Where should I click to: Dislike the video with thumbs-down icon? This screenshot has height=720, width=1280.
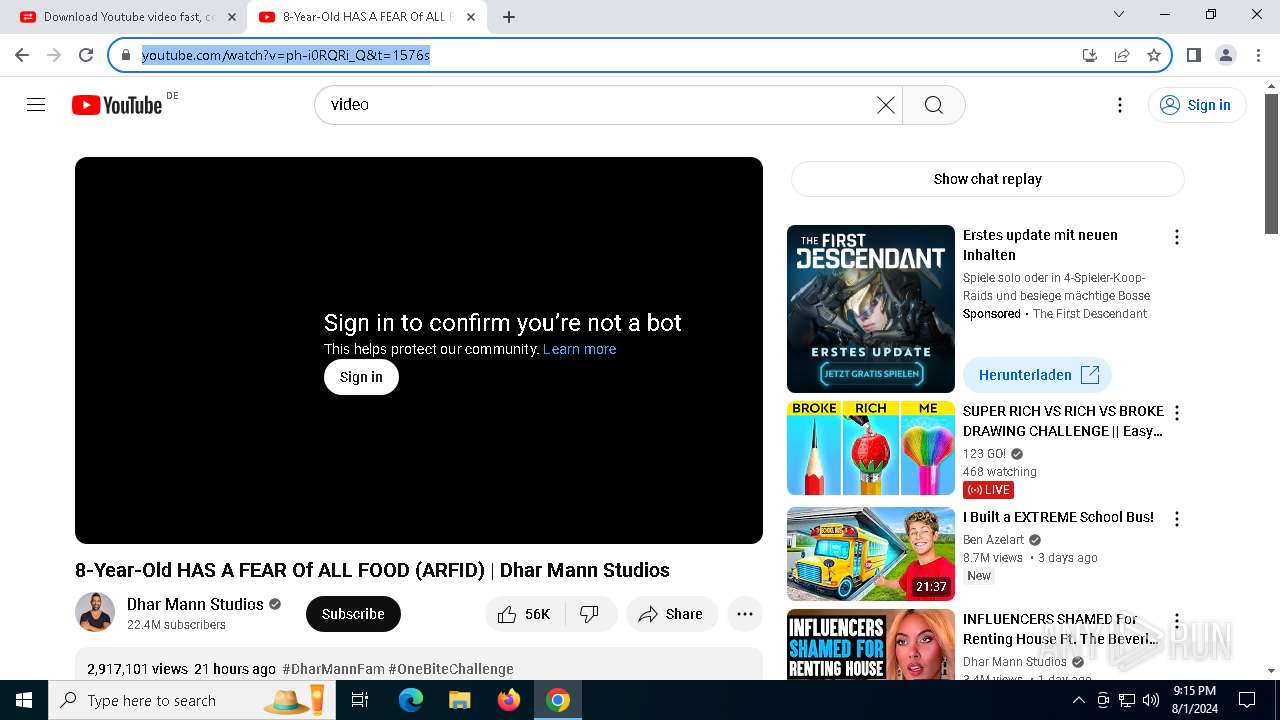[x=590, y=614]
